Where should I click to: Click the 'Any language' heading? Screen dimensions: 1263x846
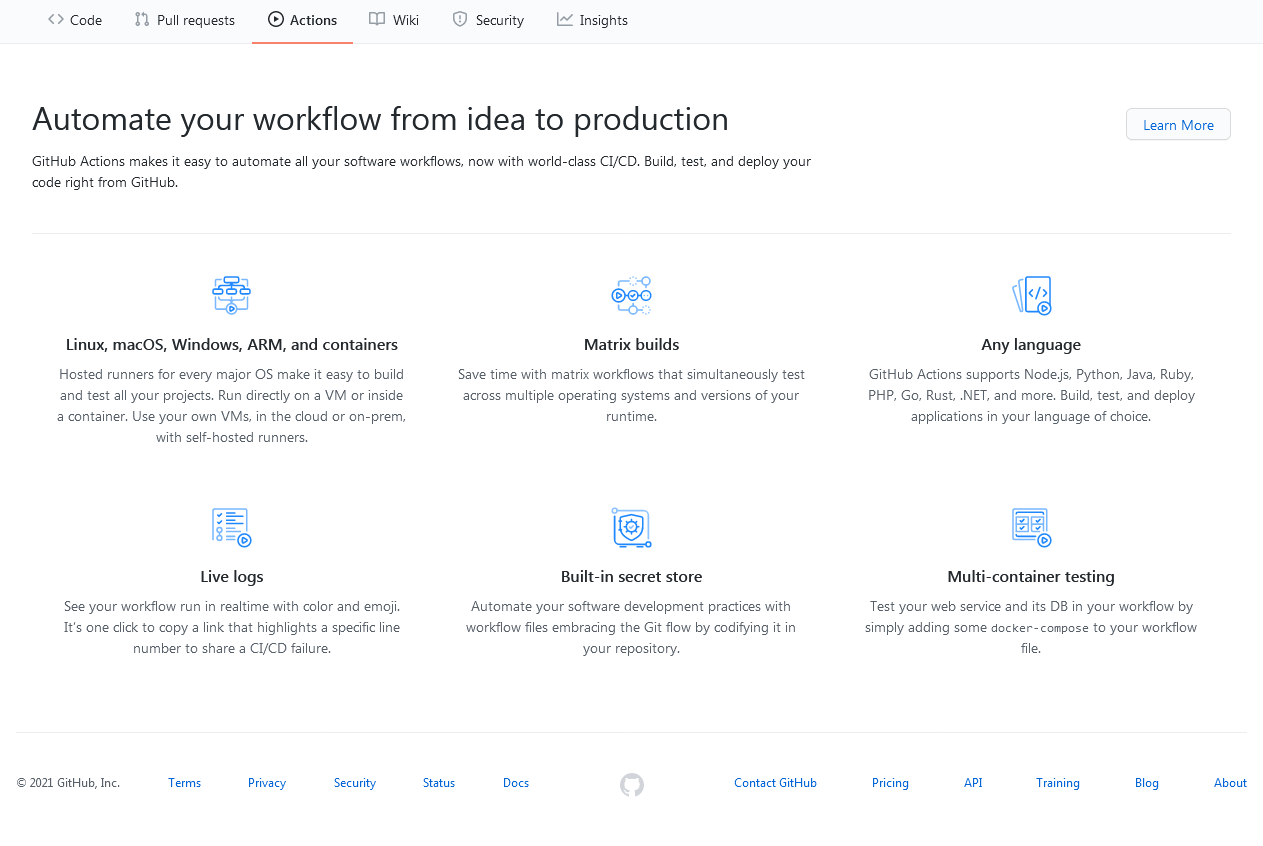coord(1031,345)
